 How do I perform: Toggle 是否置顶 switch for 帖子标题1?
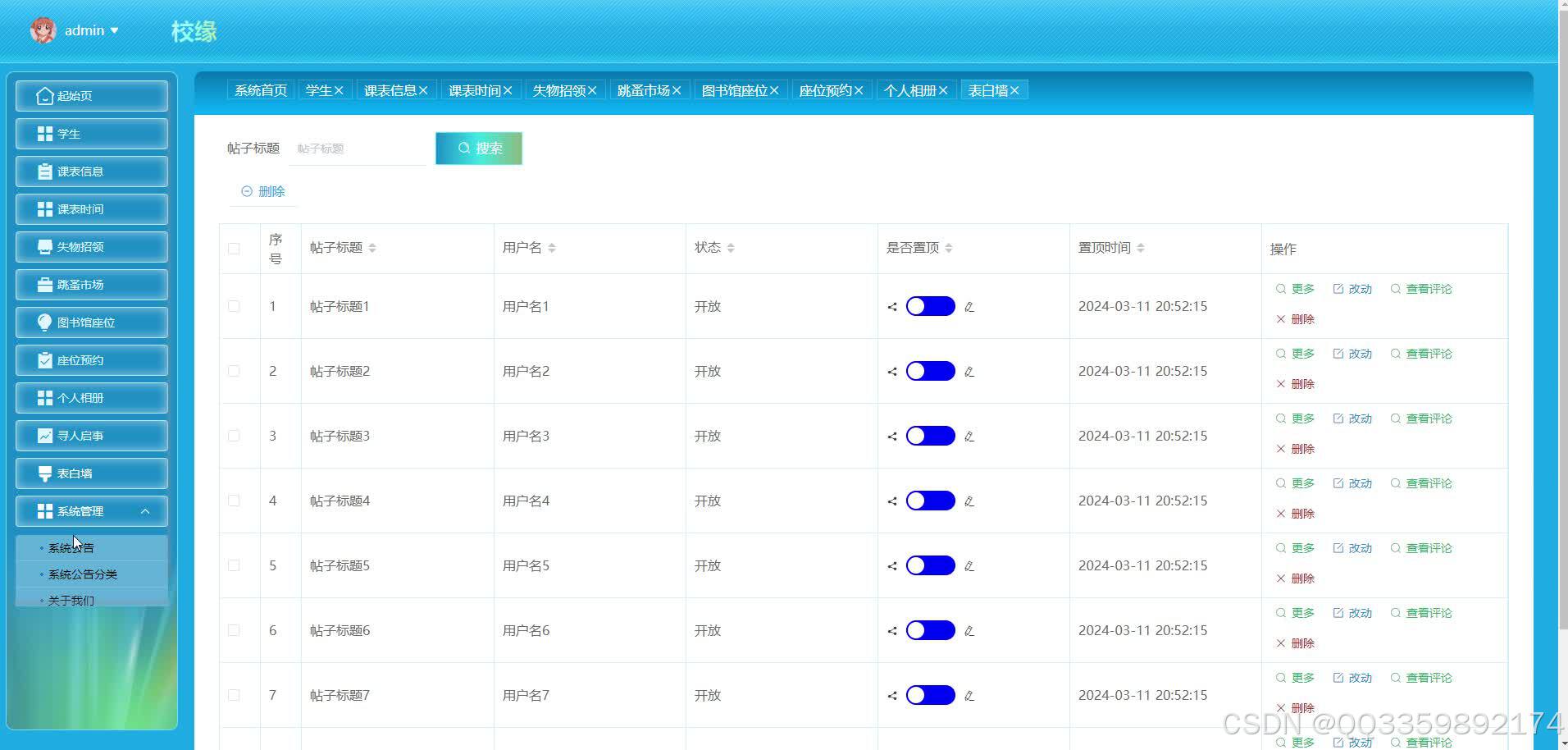[930, 306]
